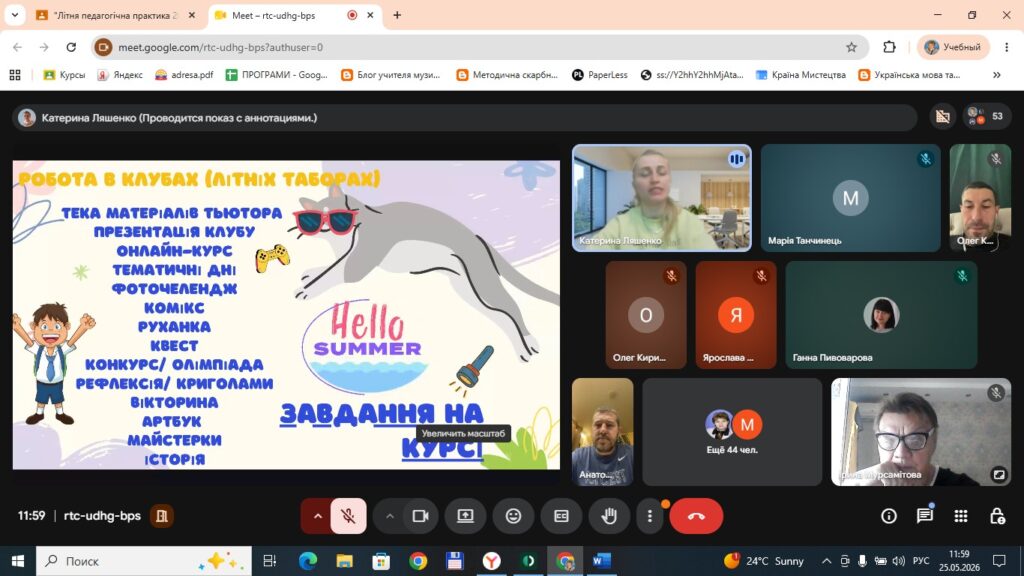Open the 'adresa.pdf' bookmark
Image resolution: width=1024 pixels, height=576 pixels.
[184, 75]
